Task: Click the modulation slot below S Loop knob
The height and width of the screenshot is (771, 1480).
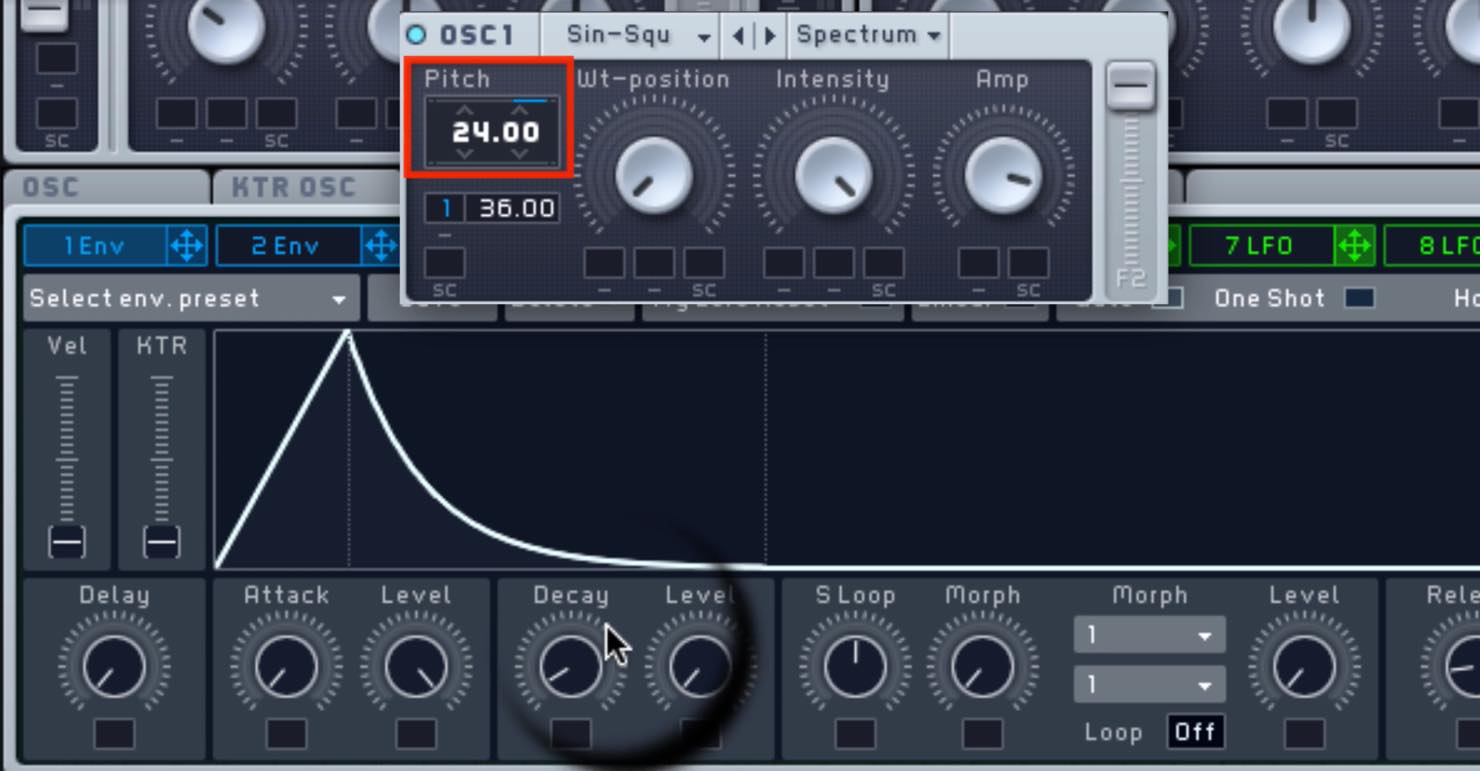Action: [855, 733]
